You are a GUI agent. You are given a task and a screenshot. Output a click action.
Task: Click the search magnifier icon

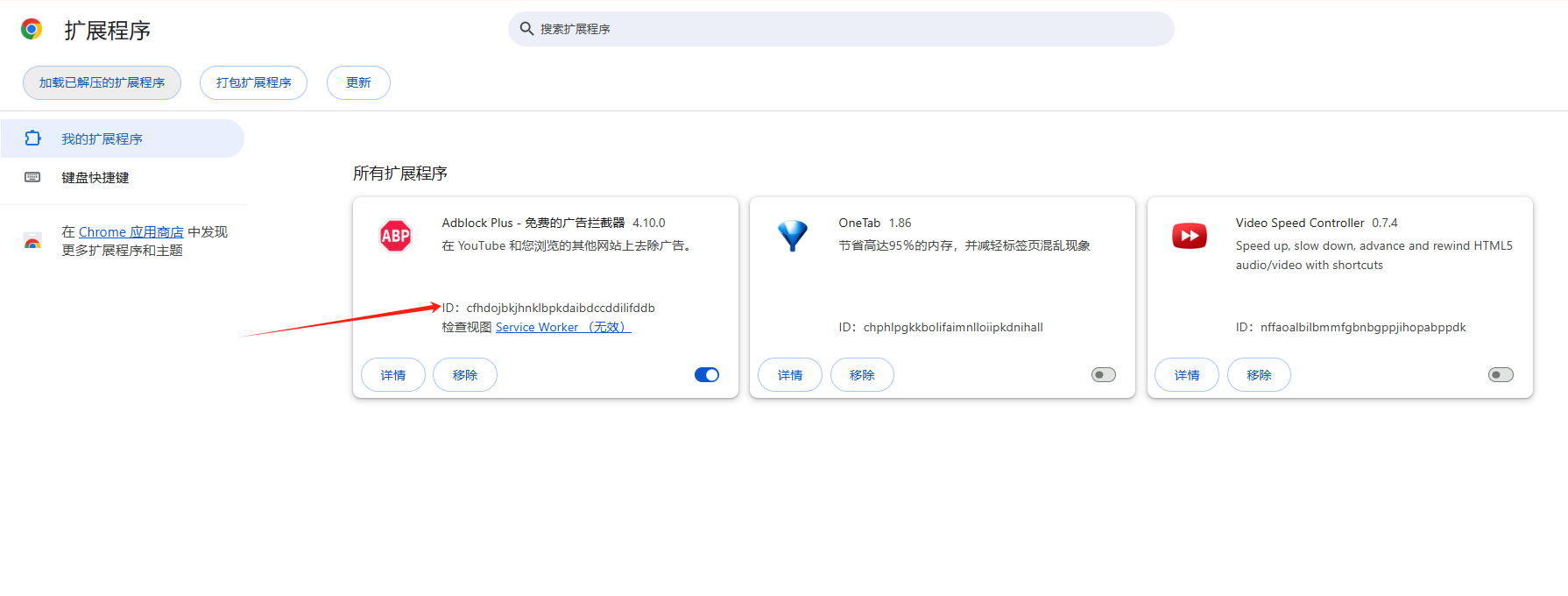coord(526,29)
